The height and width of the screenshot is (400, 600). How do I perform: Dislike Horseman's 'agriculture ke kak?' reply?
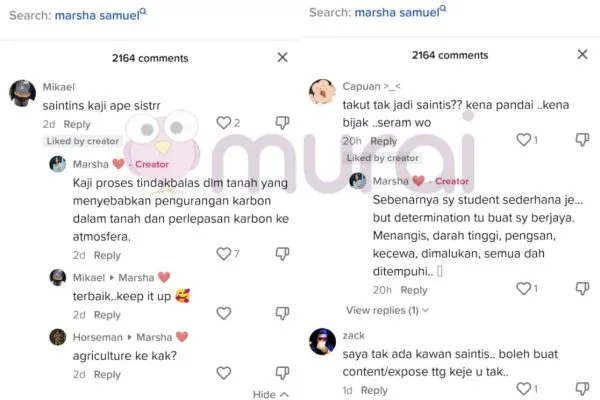(282, 373)
